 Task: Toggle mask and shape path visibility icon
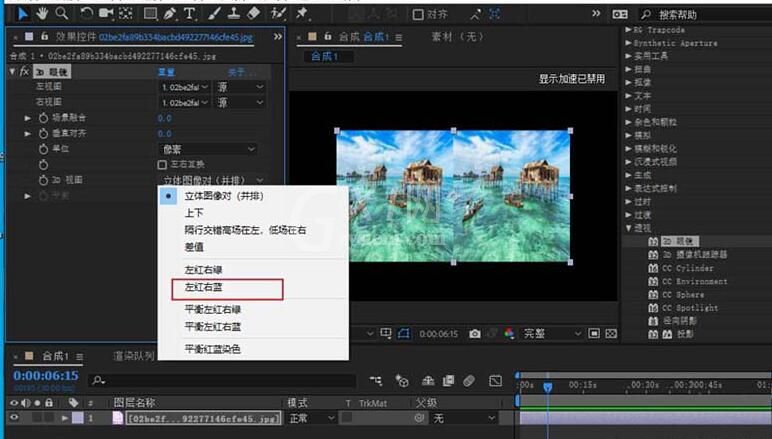click(x=404, y=334)
